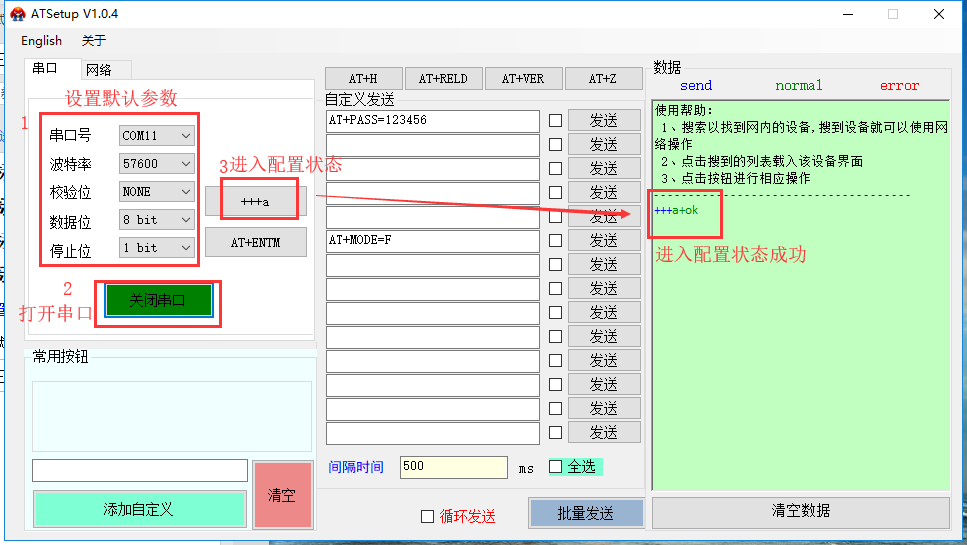Viewport: 967px width, 545px height.
Task: Click the 批量发送 batch send button
Action: (x=585, y=513)
